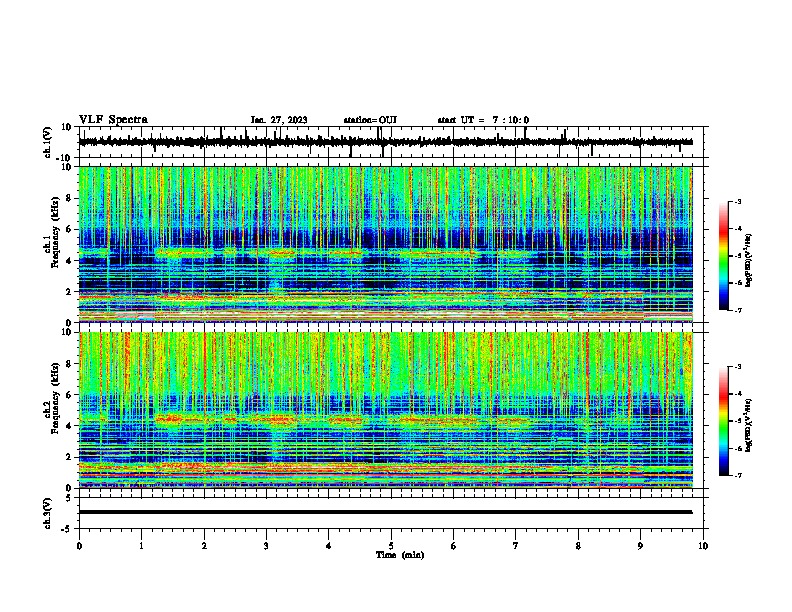
Task: Click tick label "1" on the time axis
Action: 141,546
